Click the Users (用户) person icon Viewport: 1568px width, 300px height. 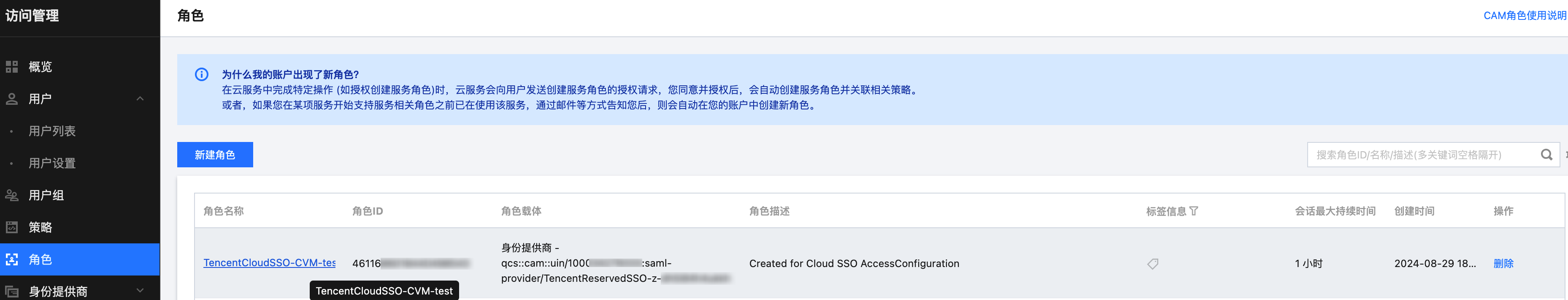point(11,99)
